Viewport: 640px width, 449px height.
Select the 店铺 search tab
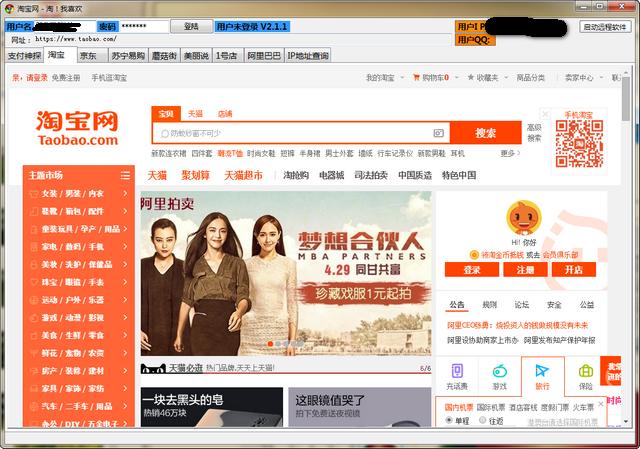pyautogui.click(x=224, y=114)
